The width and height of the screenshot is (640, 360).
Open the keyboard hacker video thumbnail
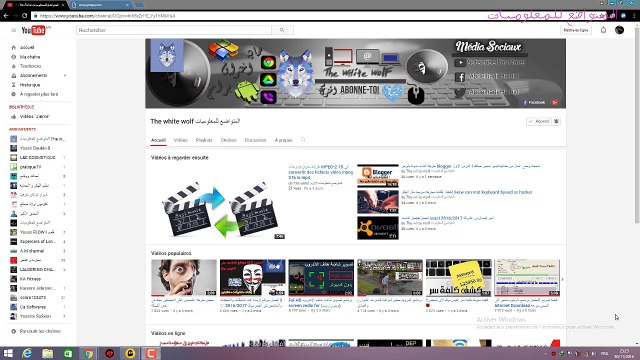click(378, 202)
